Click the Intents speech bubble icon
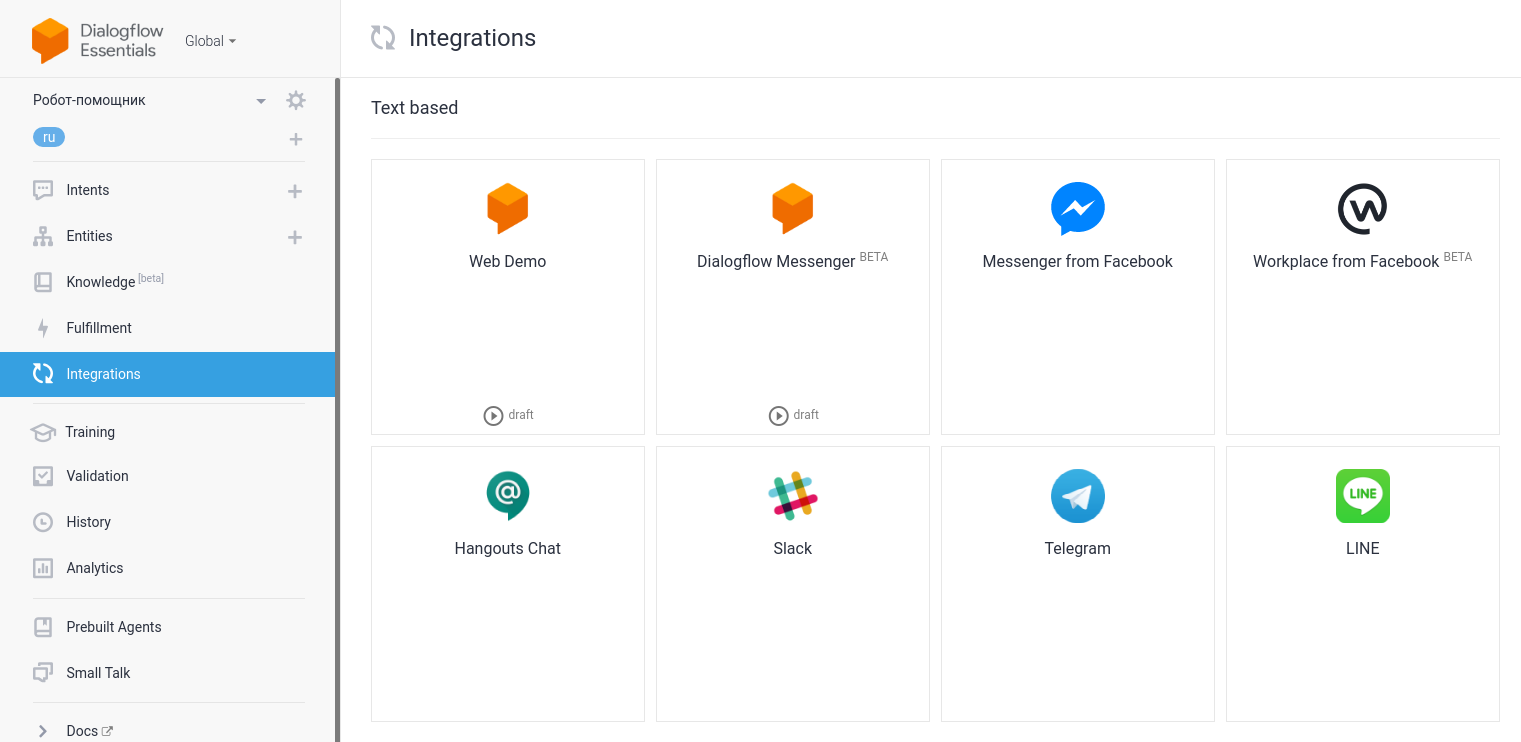The width and height of the screenshot is (1521, 742). (43, 190)
